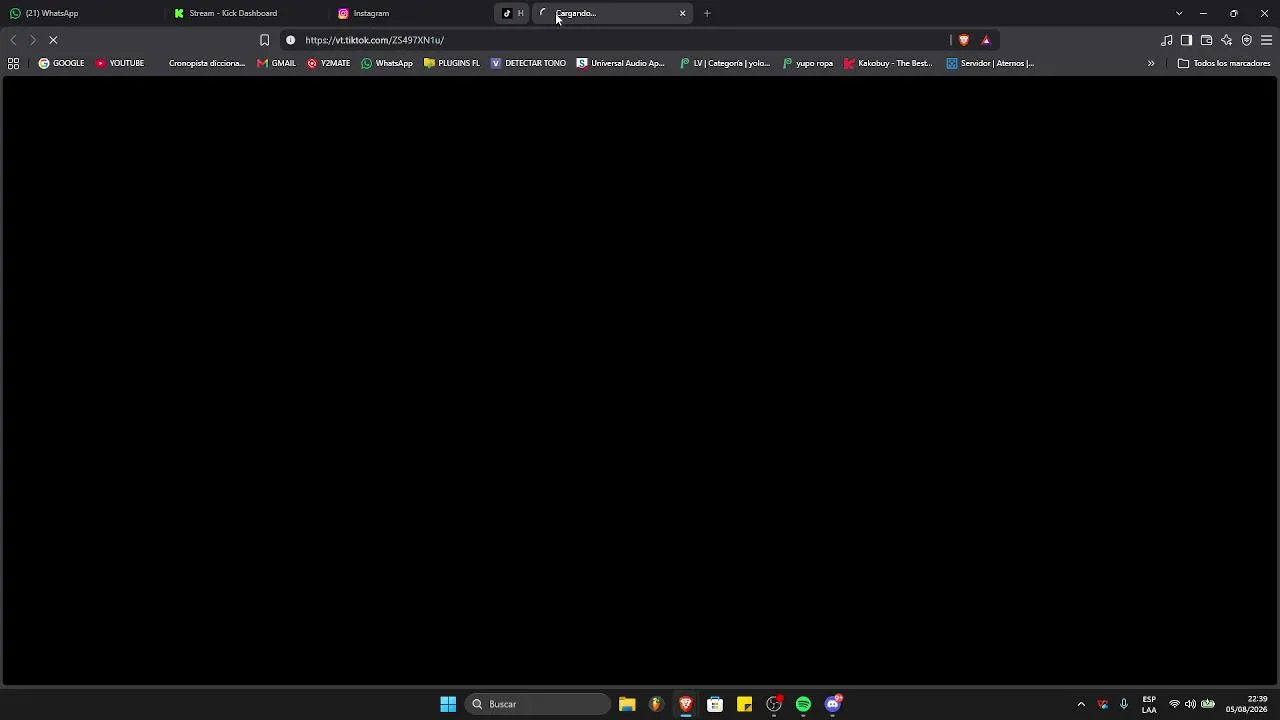Open the browser hamburger menu
This screenshot has width=1280, height=720.
[1267, 40]
